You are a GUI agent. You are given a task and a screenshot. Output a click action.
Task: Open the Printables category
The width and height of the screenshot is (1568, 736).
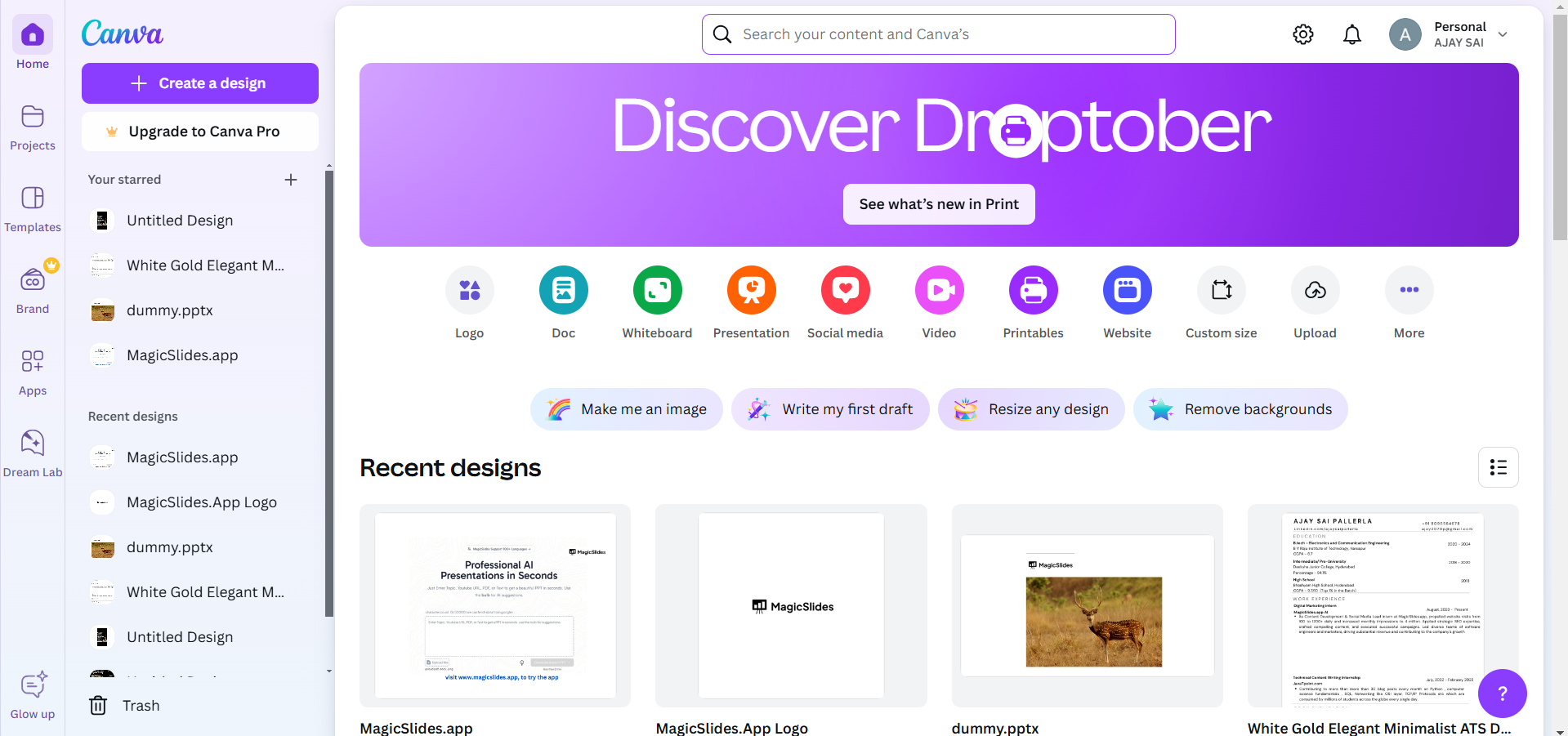[x=1034, y=302]
